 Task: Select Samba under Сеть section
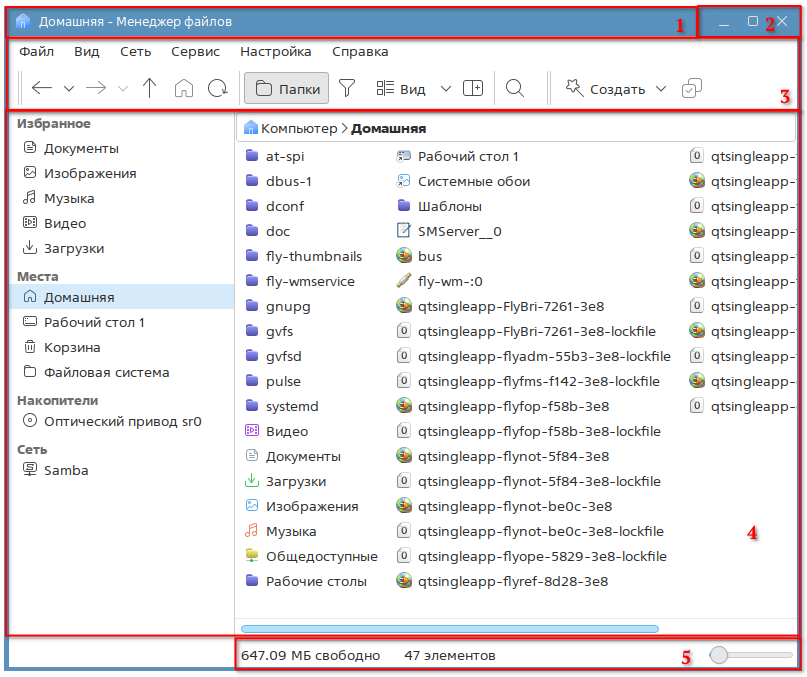(x=65, y=470)
